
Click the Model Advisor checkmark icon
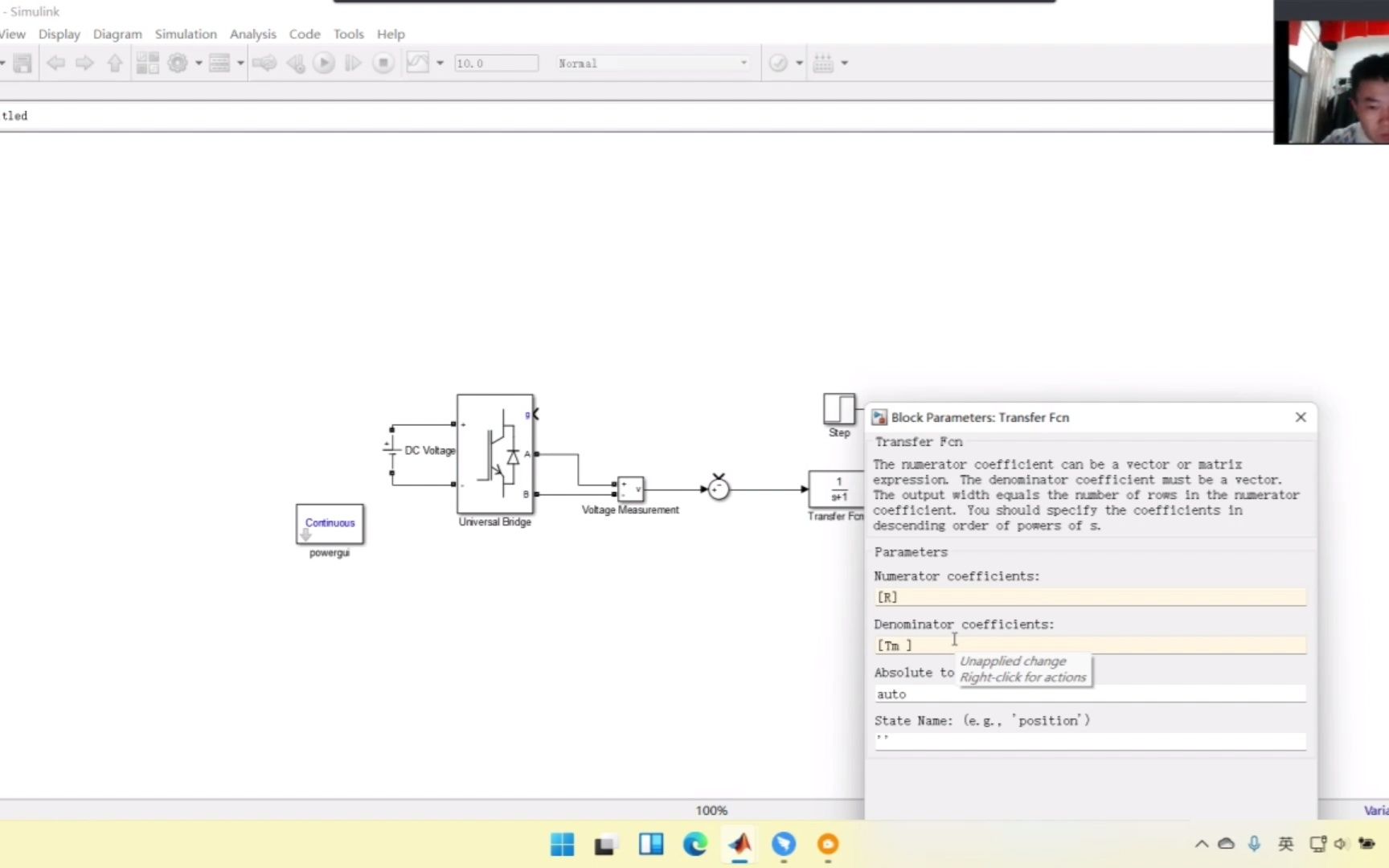click(778, 63)
